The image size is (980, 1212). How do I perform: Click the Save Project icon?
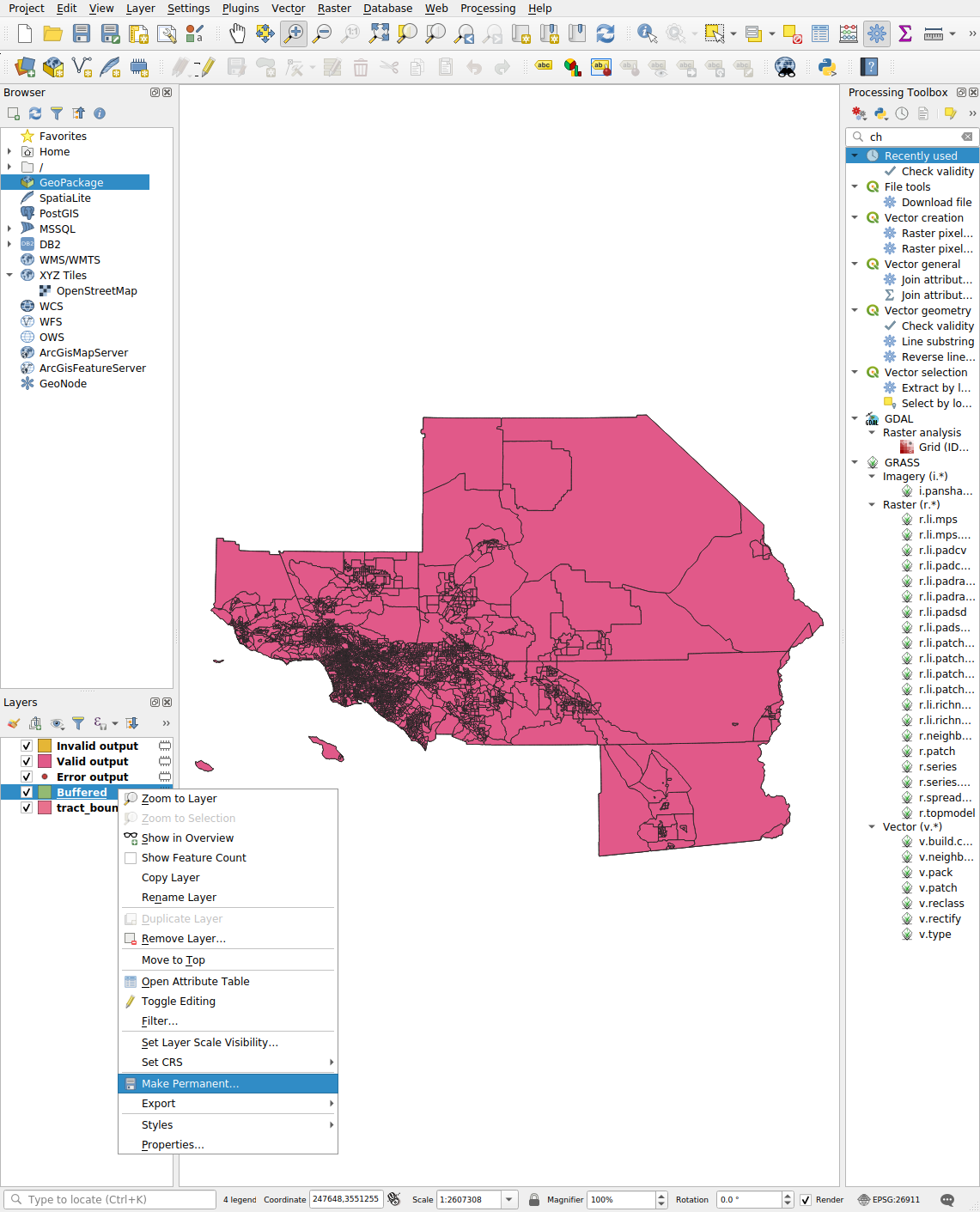tap(82, 33)
